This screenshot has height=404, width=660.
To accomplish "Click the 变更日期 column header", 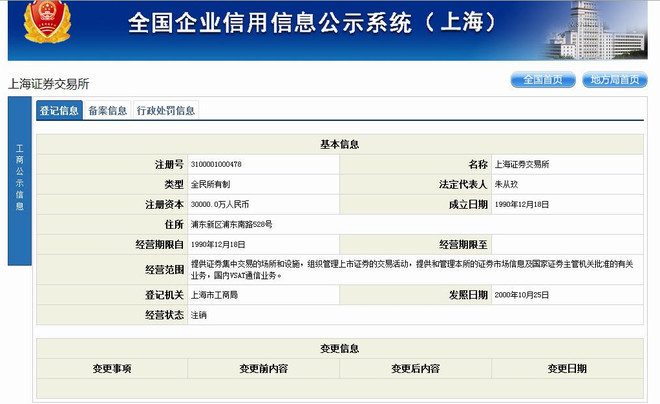I will (567, 369).
